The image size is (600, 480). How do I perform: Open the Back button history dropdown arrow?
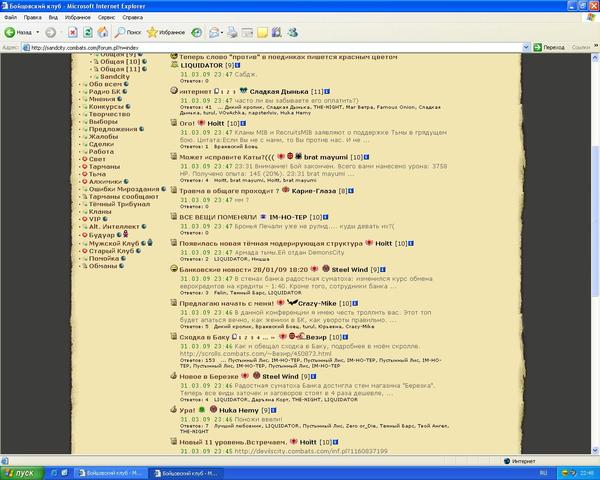38,33
